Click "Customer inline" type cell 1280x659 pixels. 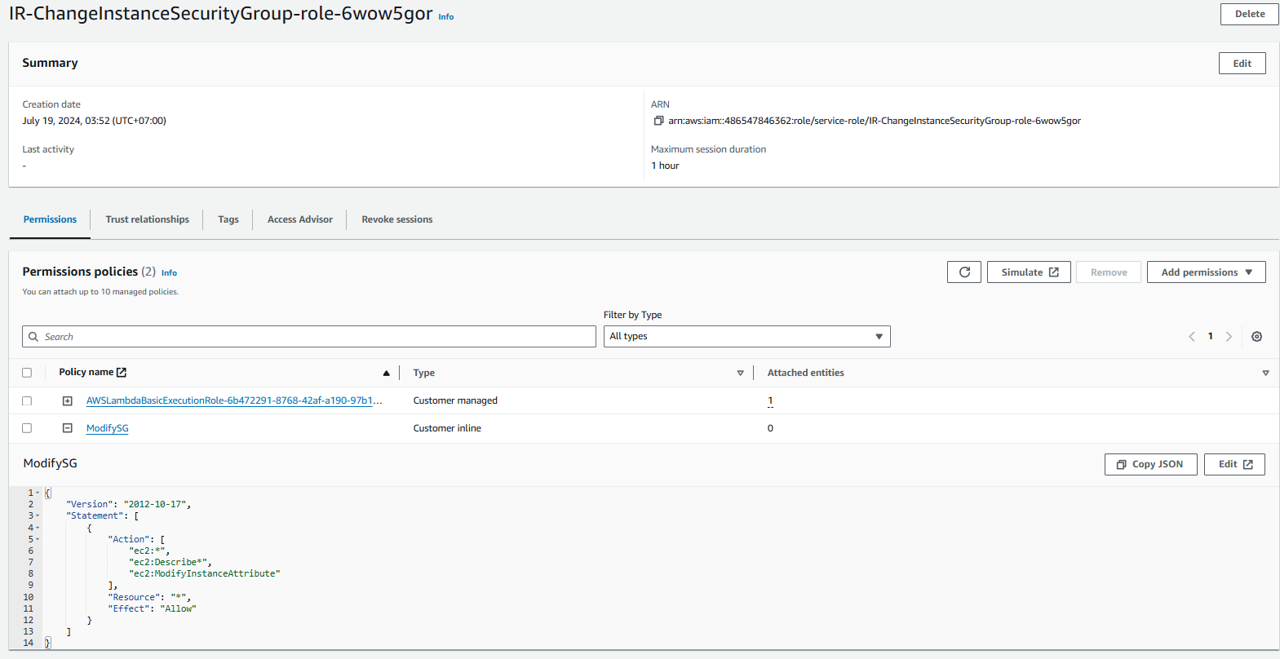click(x=448, y=428)
